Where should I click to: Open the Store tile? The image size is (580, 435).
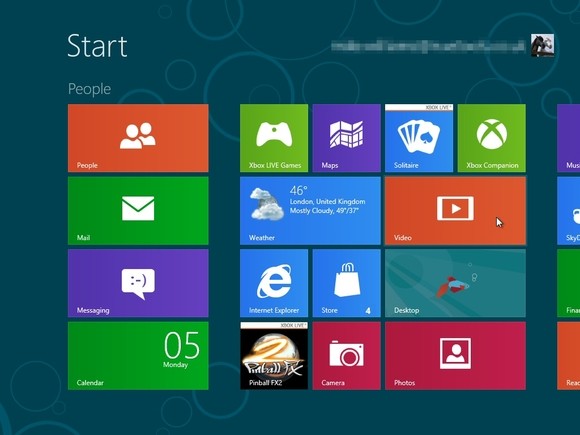coord(347,283)
